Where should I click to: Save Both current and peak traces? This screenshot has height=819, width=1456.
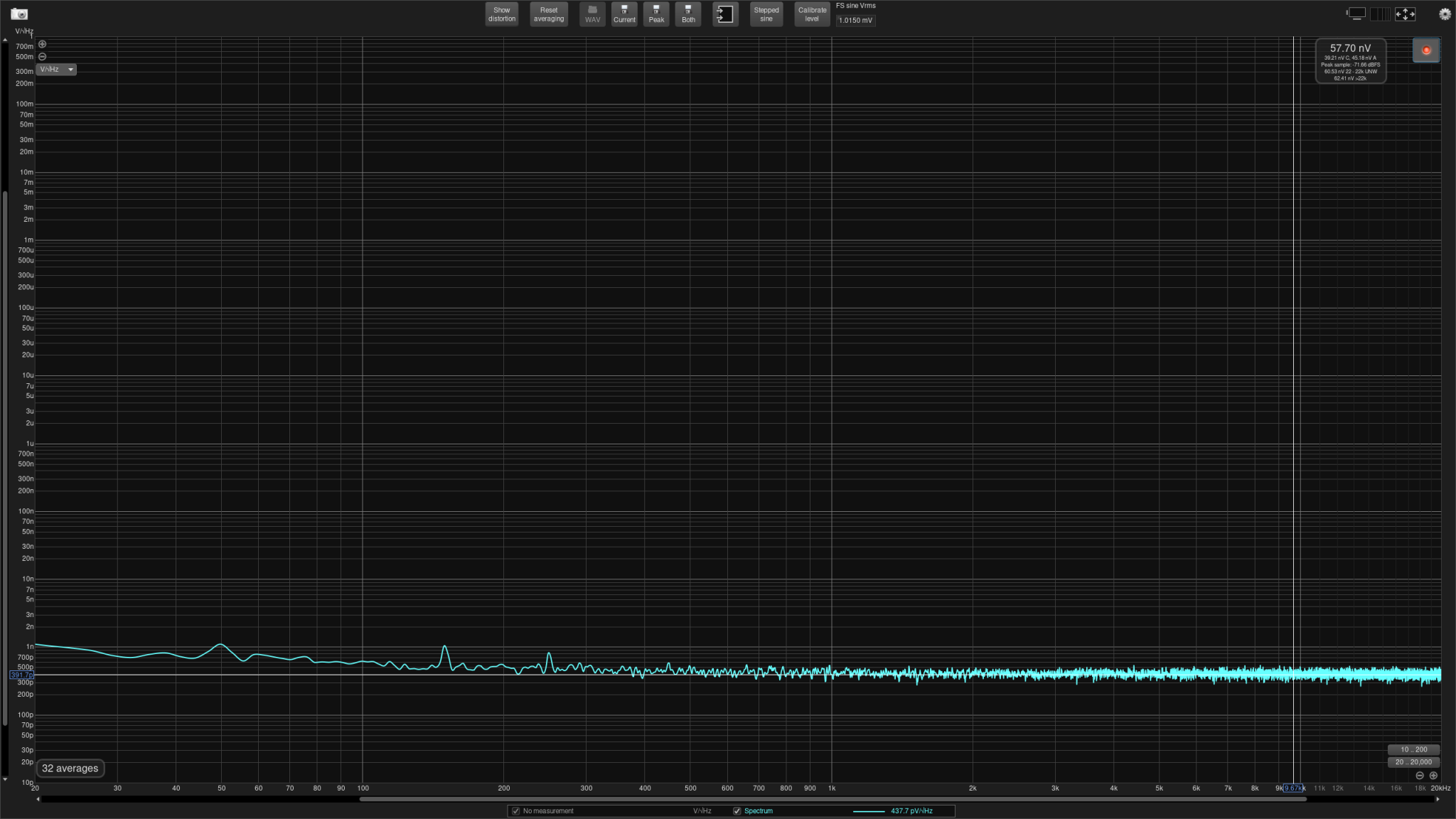[688, 14]
